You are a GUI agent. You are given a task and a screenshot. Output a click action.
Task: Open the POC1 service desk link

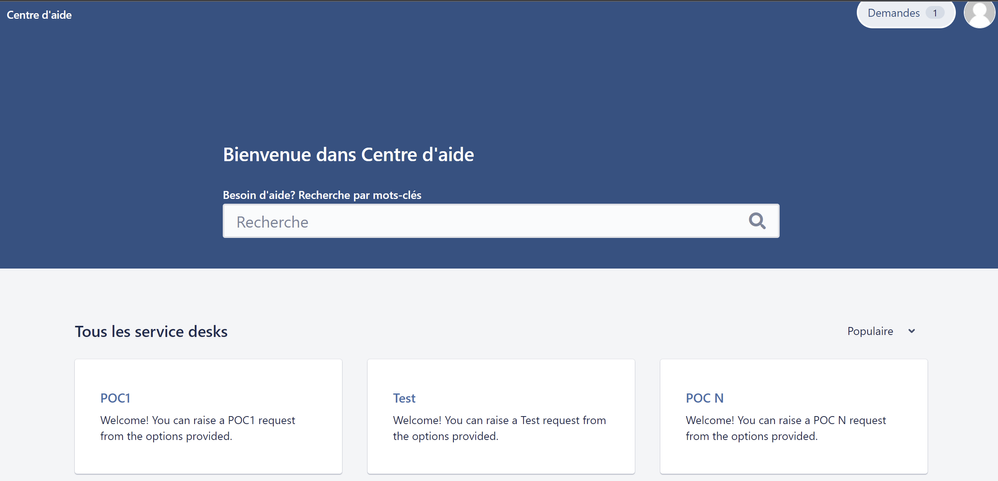(115, 398)
